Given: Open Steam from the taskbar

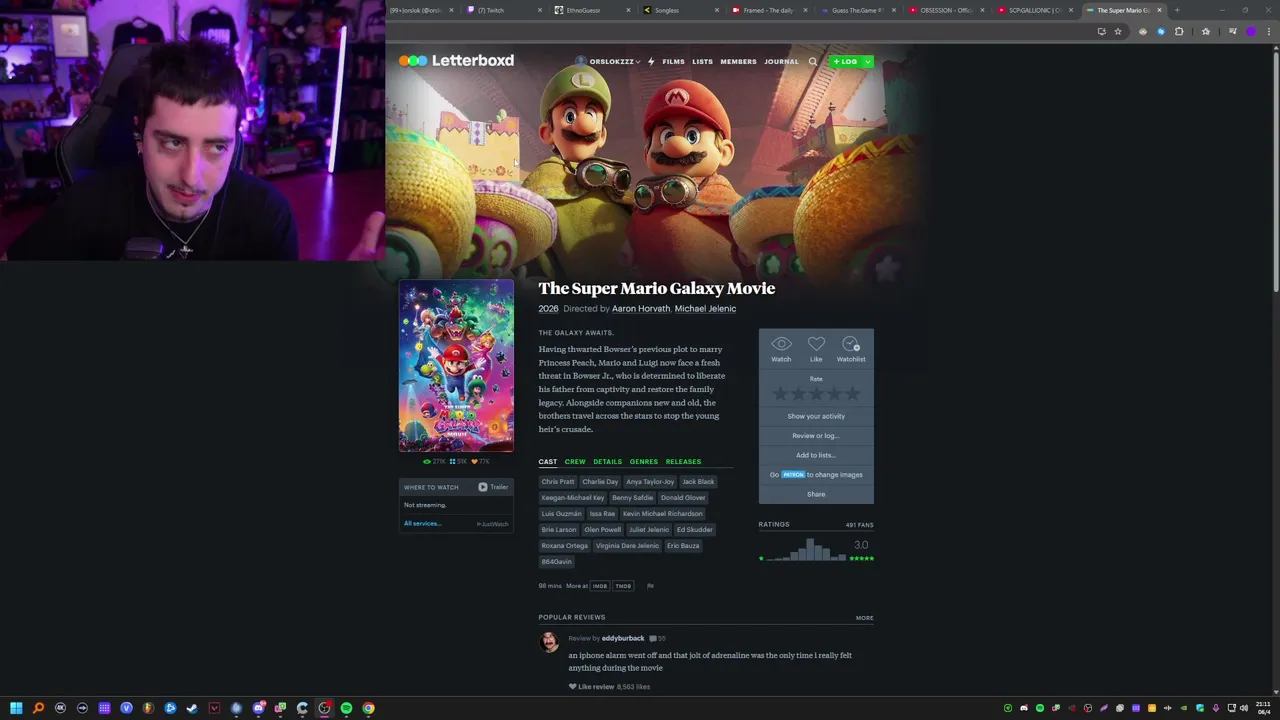Looking at the screenshot, I should coord(192,708).
